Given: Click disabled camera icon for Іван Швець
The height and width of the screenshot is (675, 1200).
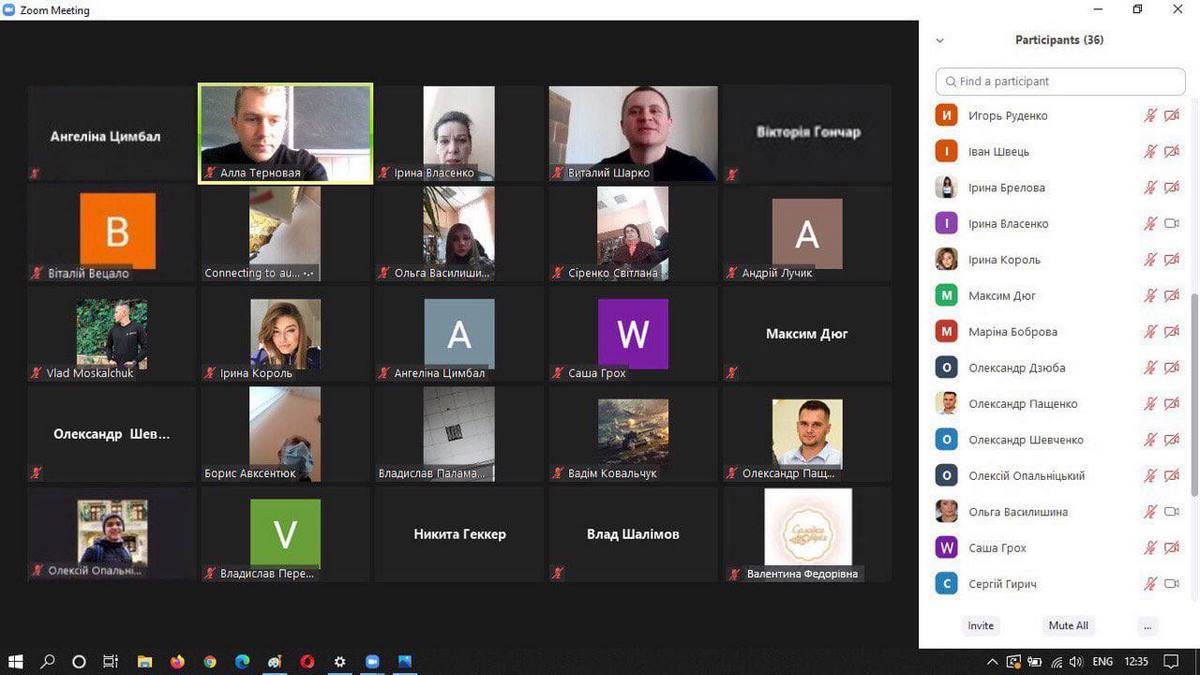Looking at the screenshot, I should [1172, 152].
